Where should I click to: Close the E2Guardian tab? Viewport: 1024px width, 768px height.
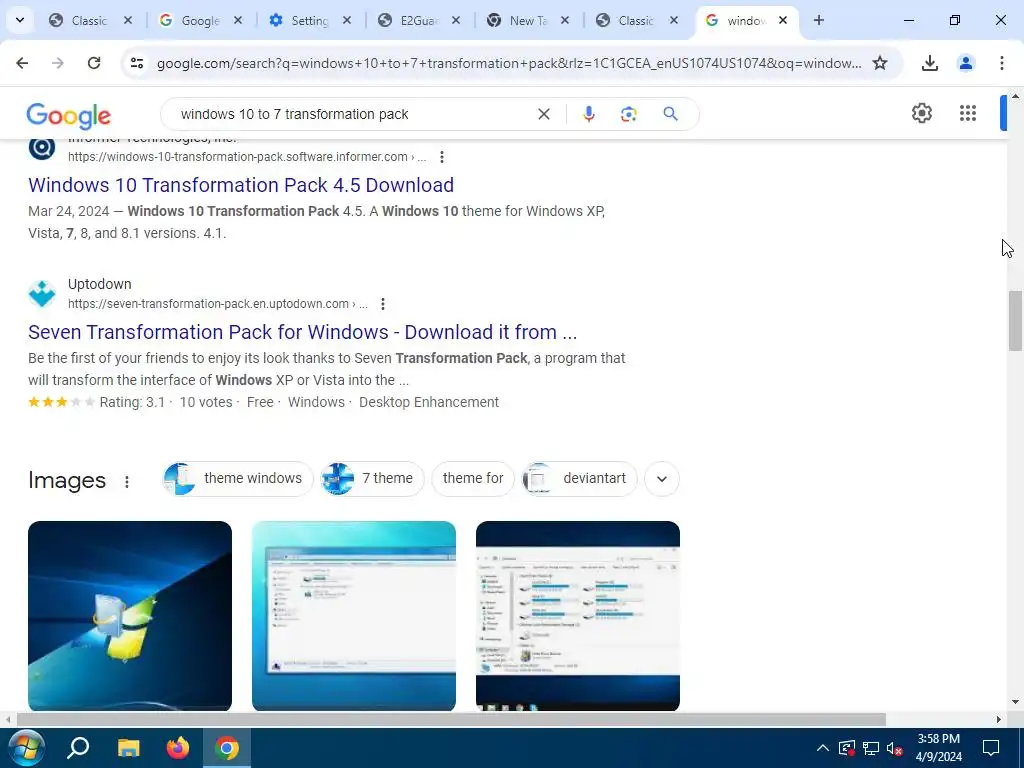[x=456, y=21]
